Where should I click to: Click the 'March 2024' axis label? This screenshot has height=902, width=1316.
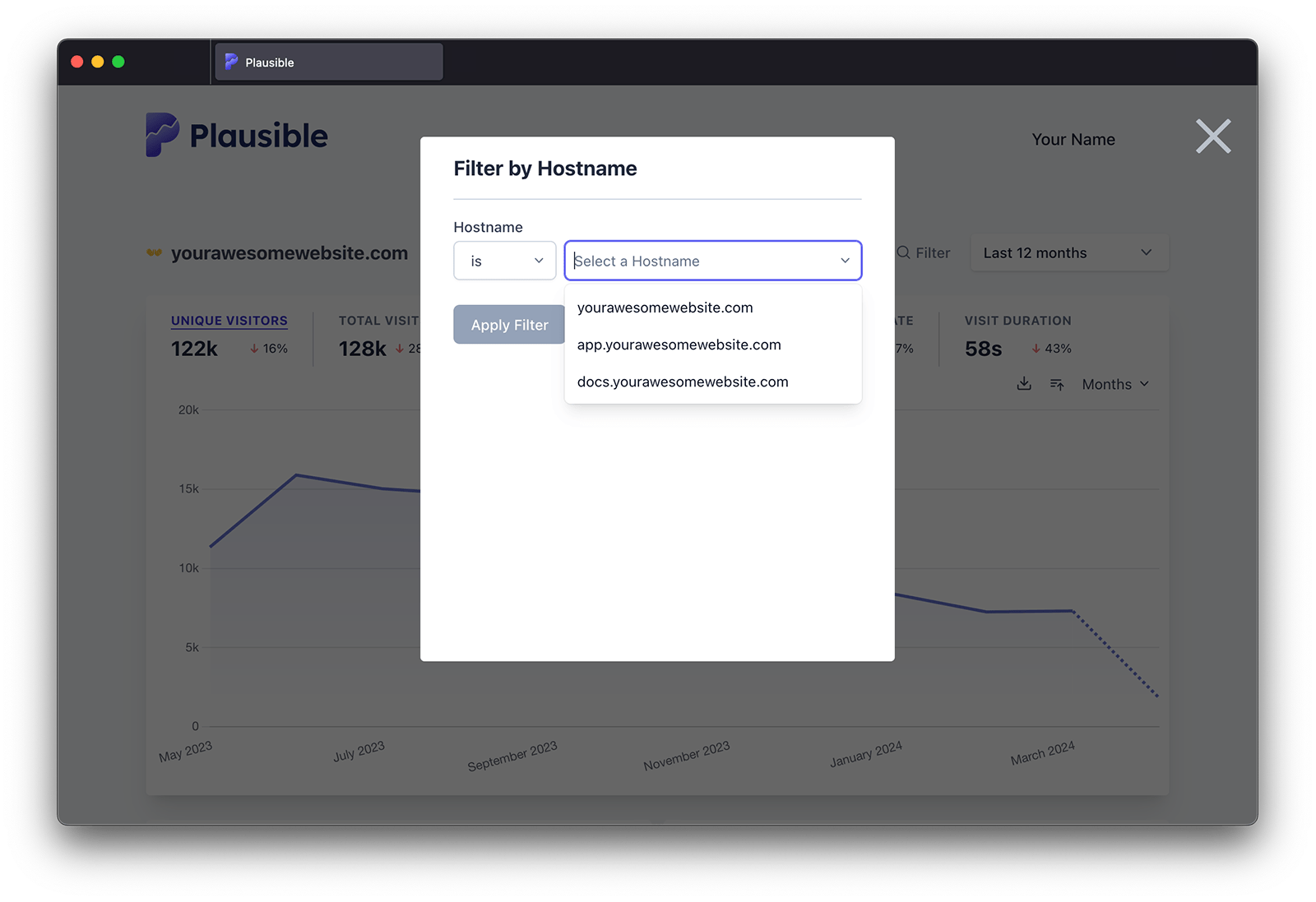(x=1043, y=752)
